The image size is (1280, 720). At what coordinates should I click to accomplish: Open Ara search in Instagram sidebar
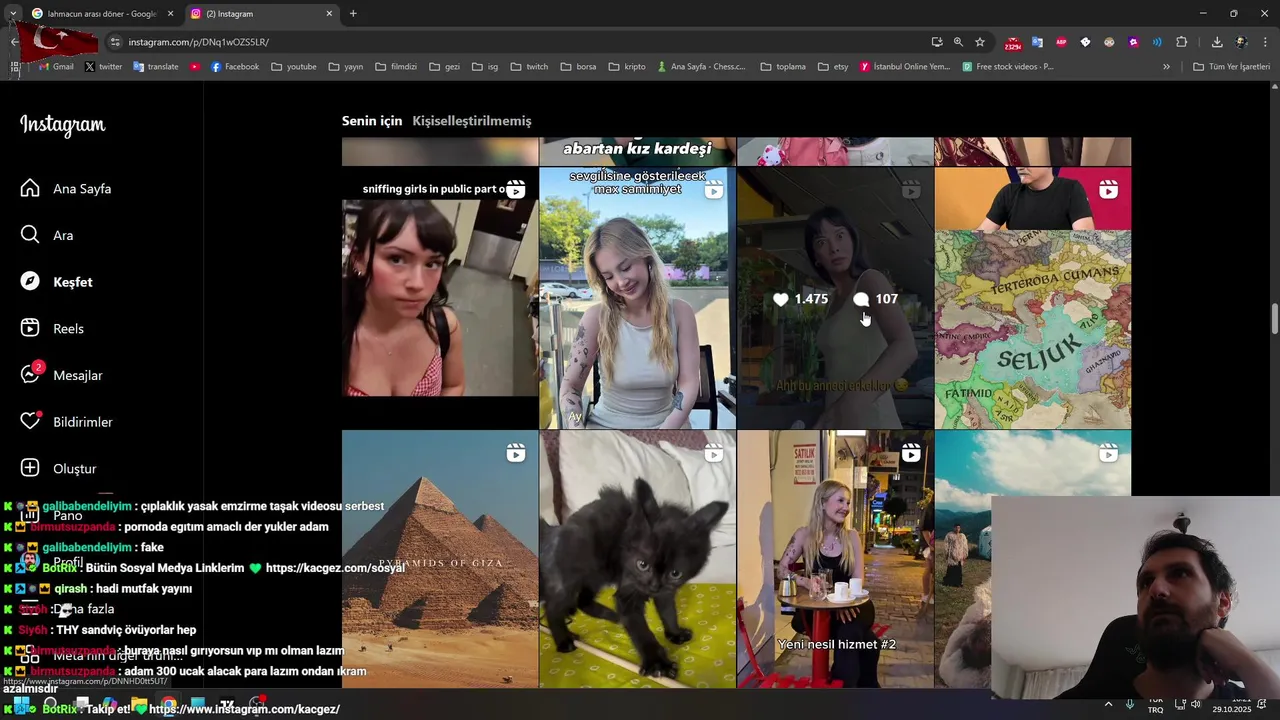pyautogui.click(x=47, y=235)
